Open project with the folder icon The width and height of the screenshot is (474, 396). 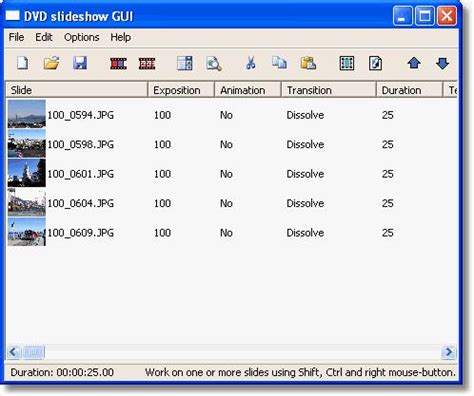click(51, 63)
